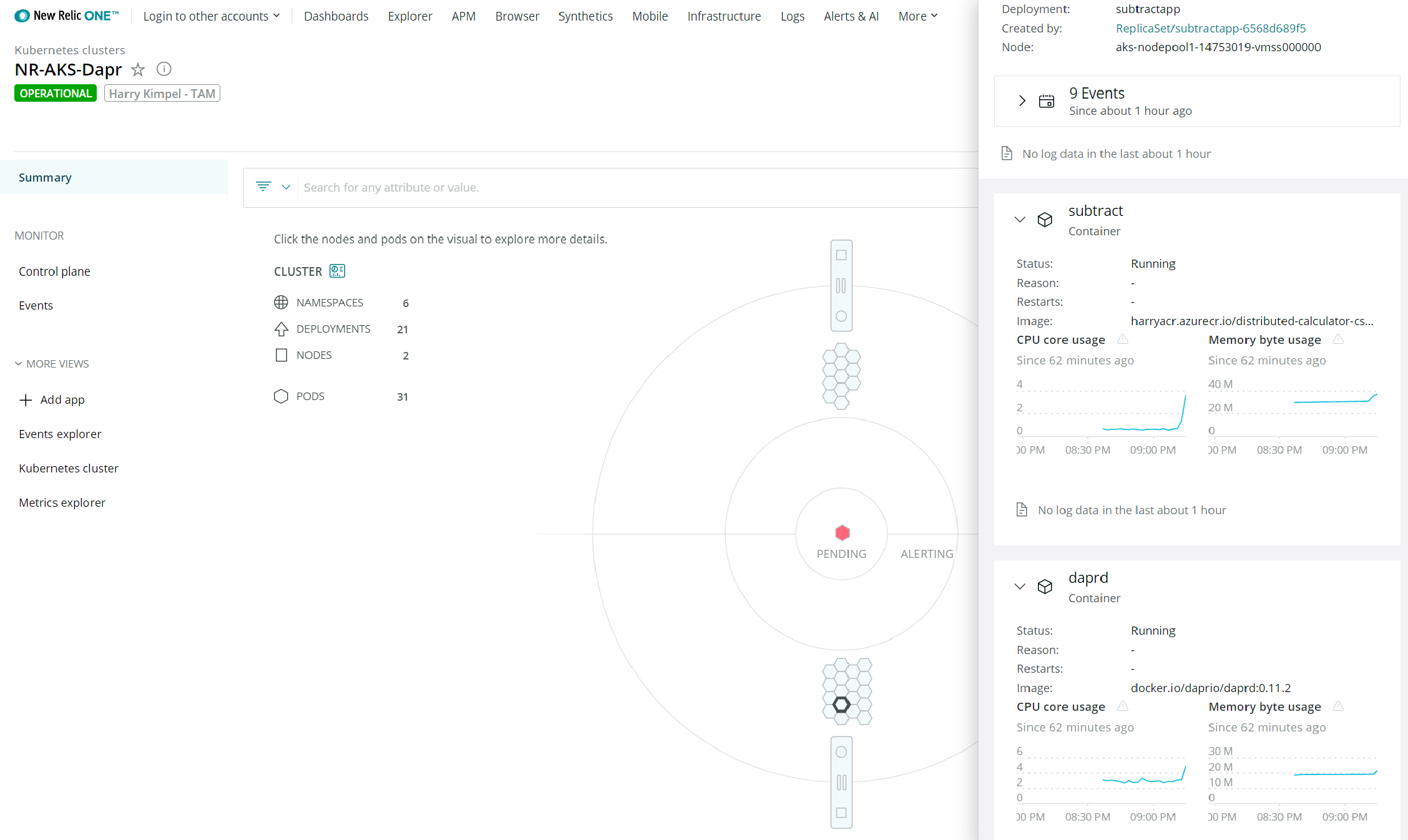Expand the 9 Events section
Image resolution: width=1408 pixels, height=840 pixels.
pyautogui.click(x=1022, y=100)
